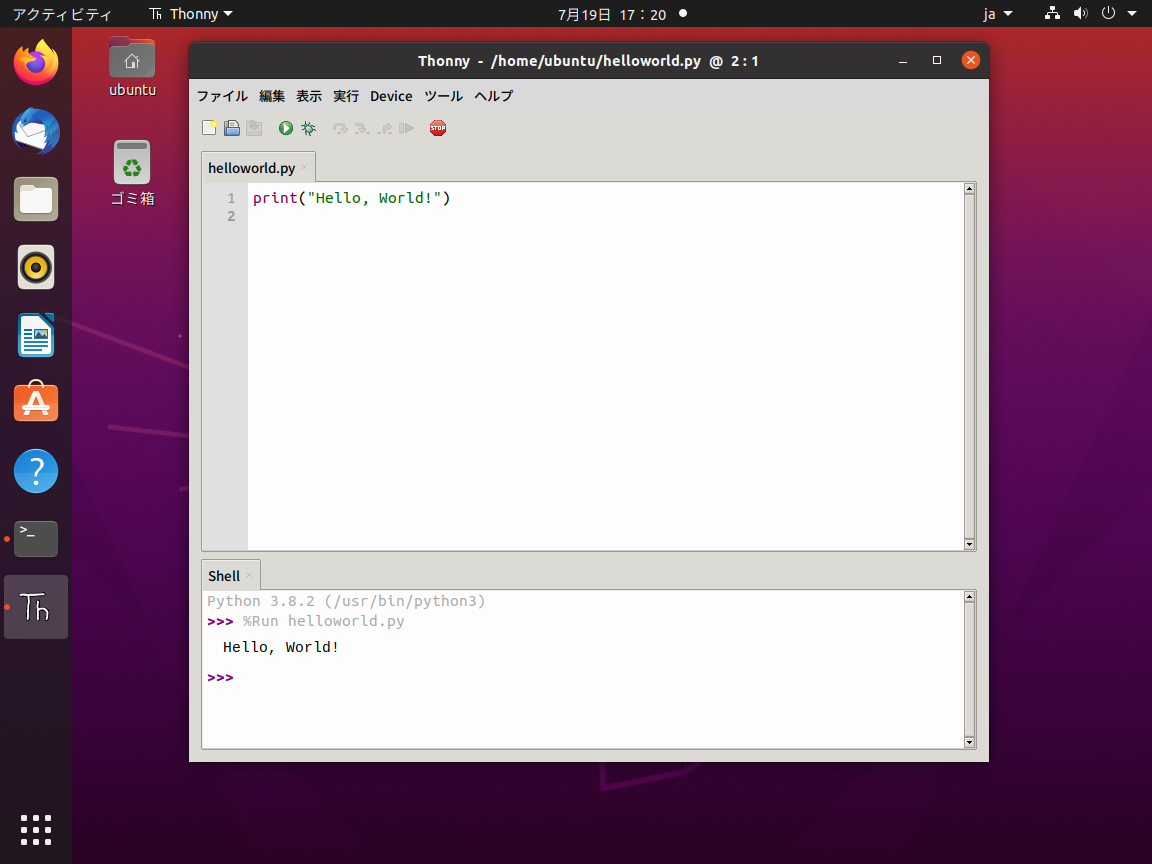Open the 実行 menu
The width and height of the screenshot is (1152, 864).
point(346,96)
